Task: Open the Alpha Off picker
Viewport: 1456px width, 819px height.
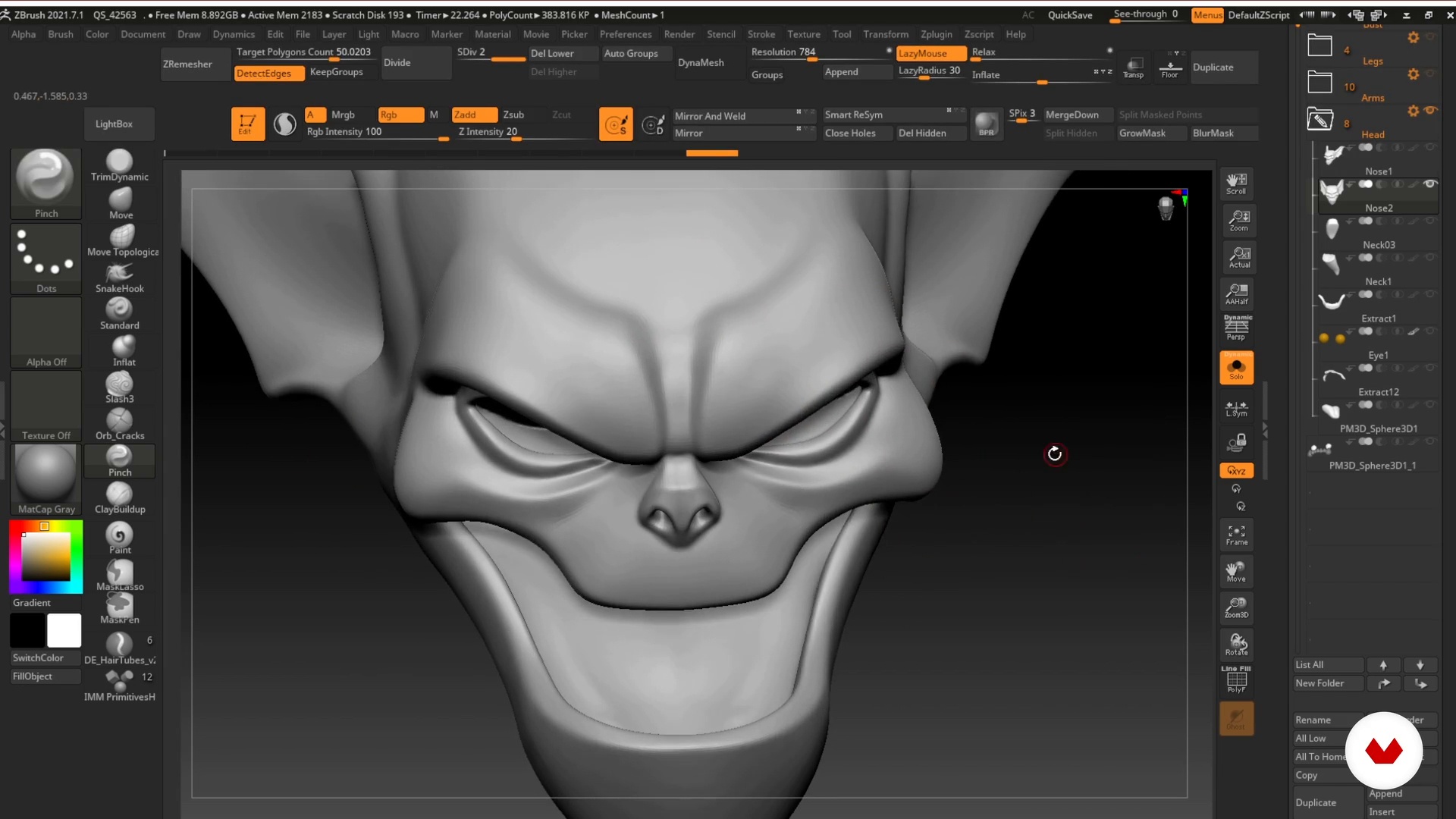Action: pyautogui.click(x=45, y=332)
